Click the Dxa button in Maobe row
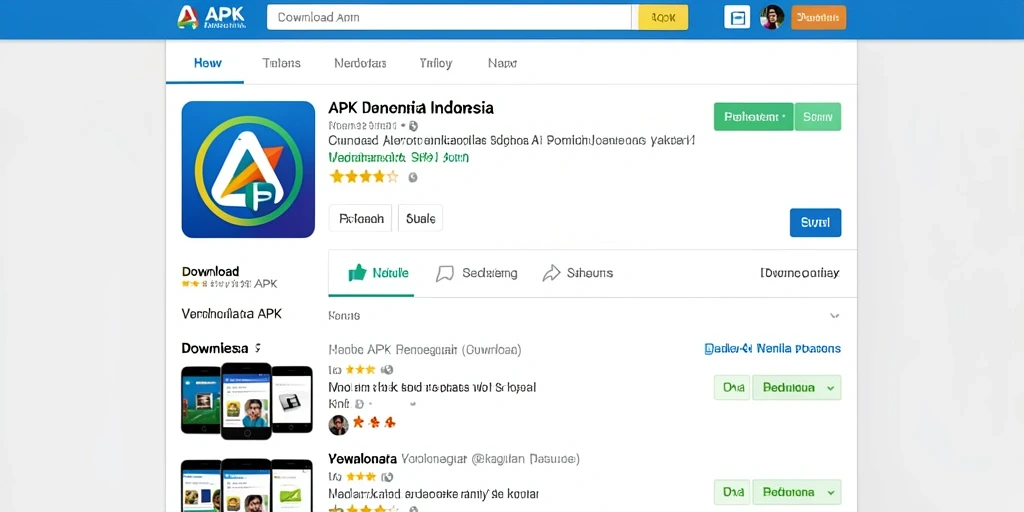Screen dimensions: 1024x512 [x=732, y=387]
